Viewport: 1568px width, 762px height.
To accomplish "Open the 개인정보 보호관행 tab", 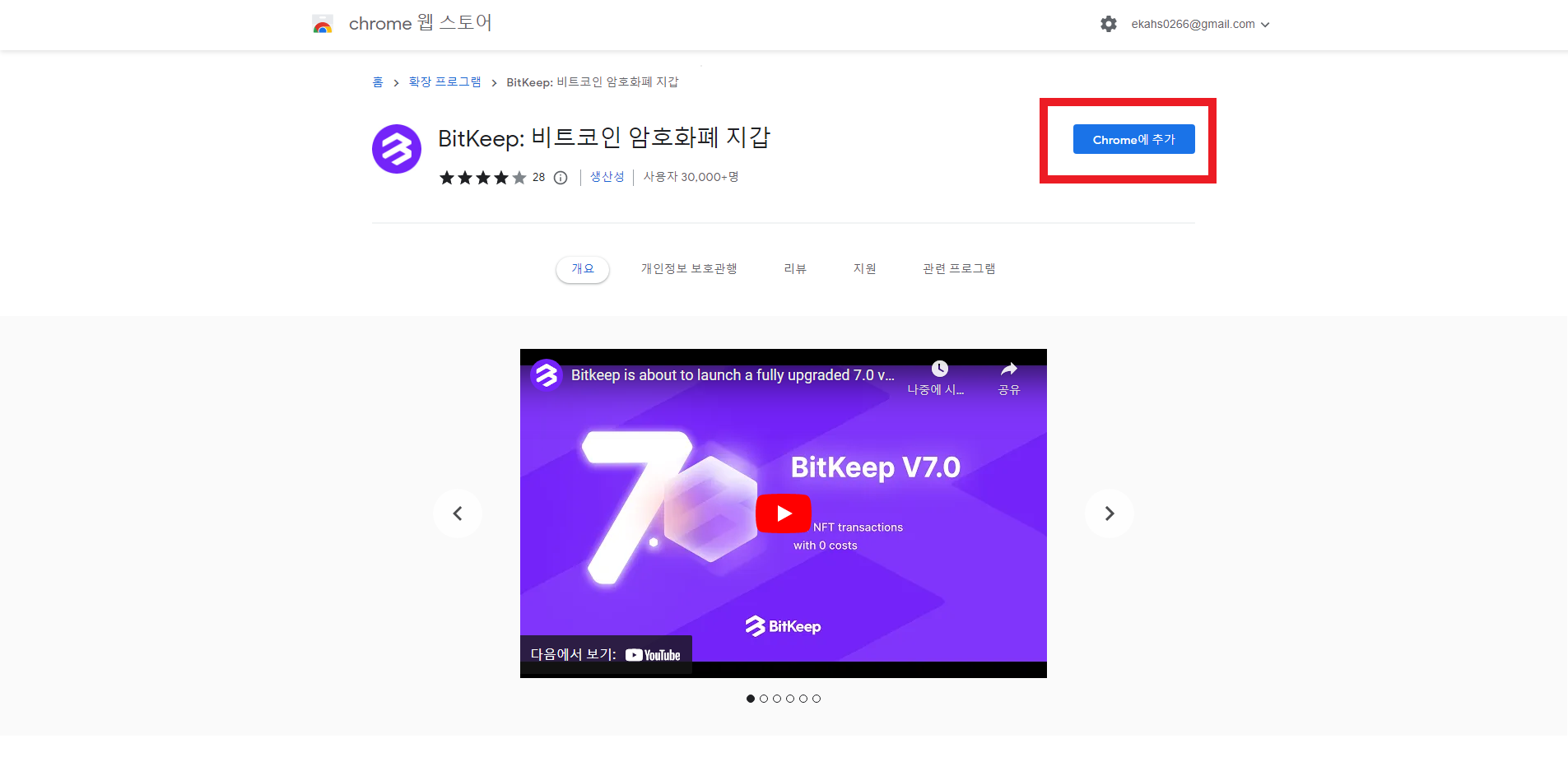I will 689,269.
